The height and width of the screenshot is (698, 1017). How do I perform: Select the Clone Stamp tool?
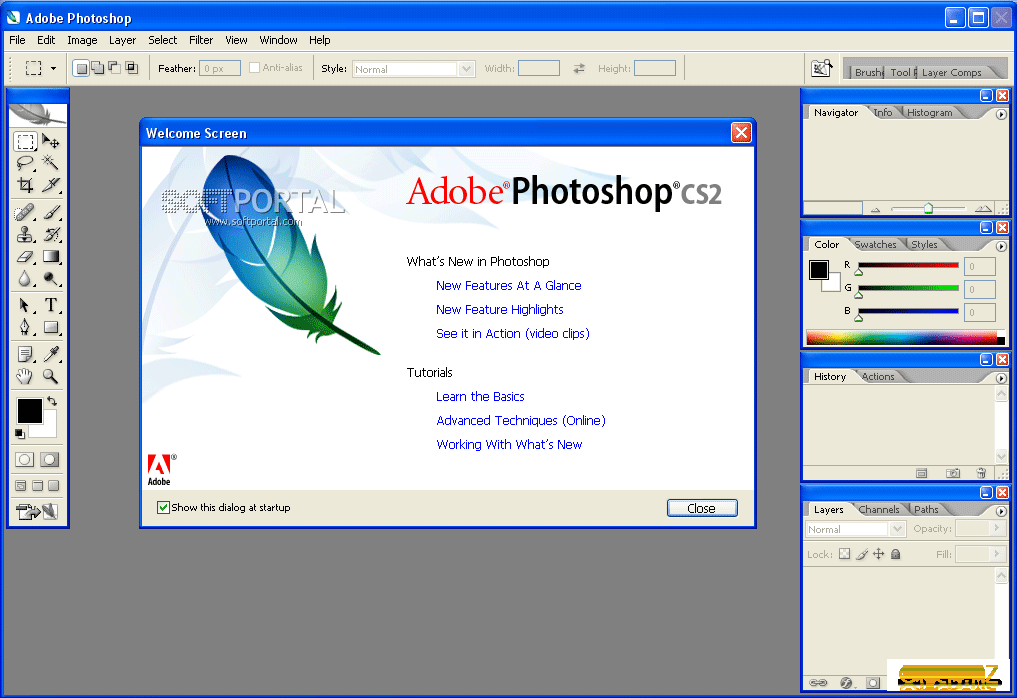[x=25, y=234]
